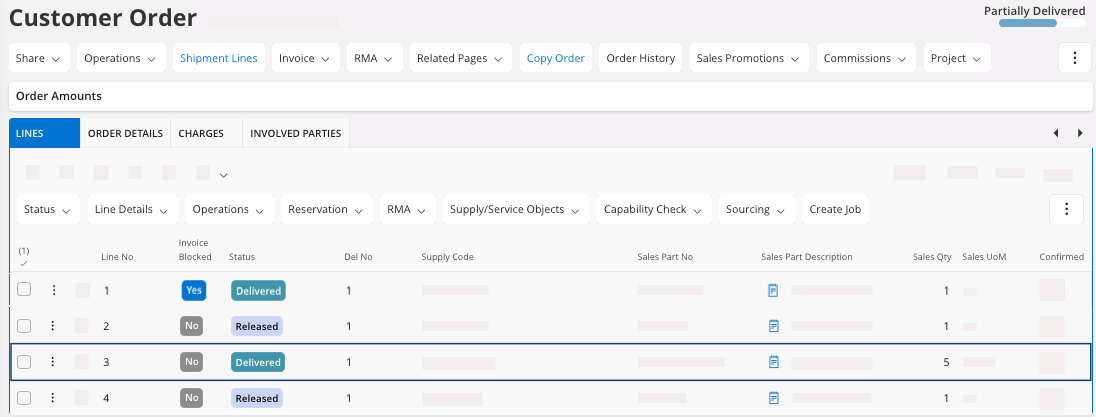Open the three-dot row menu for line 3
Image resolution: width=1096 pixels, height=417 pixels.
tap(54, 362)
